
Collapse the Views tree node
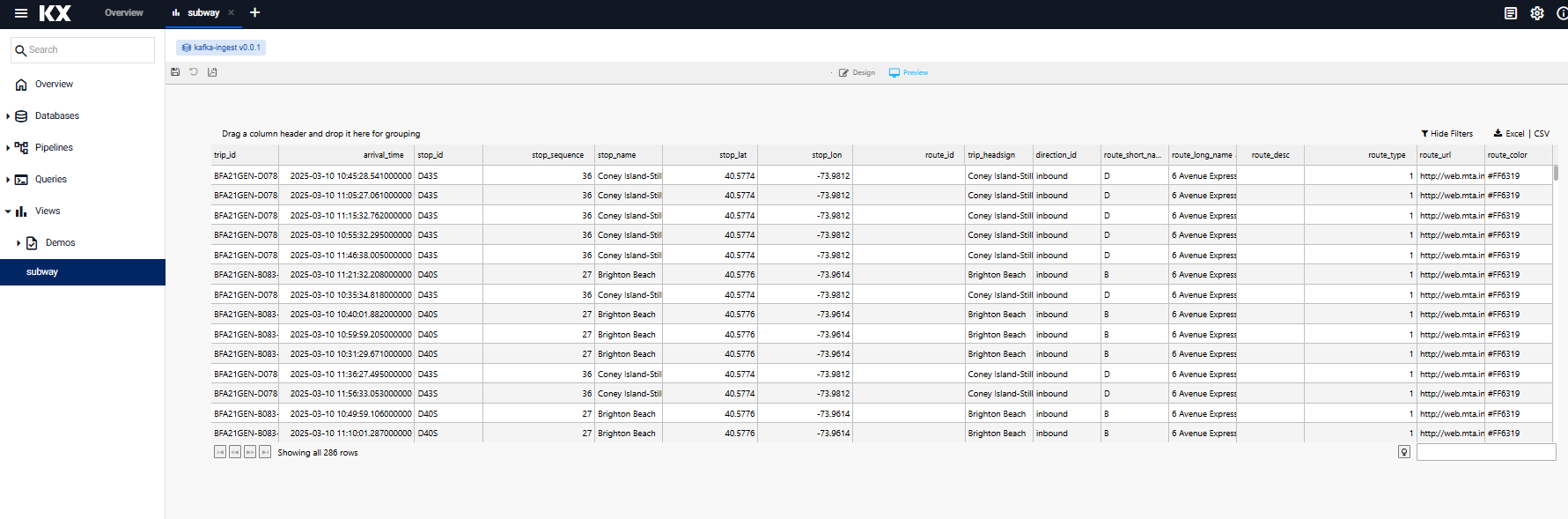tap(8, 211)
